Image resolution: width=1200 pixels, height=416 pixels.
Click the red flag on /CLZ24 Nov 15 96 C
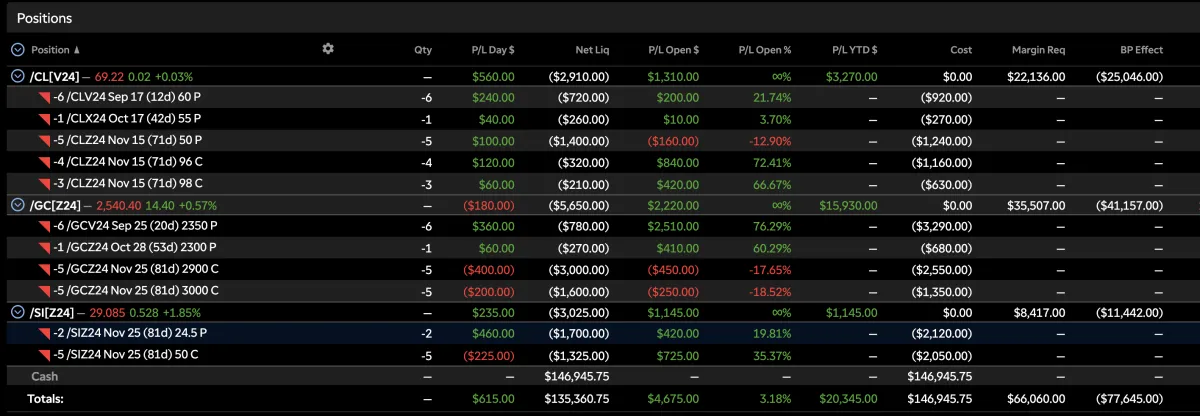44,162
